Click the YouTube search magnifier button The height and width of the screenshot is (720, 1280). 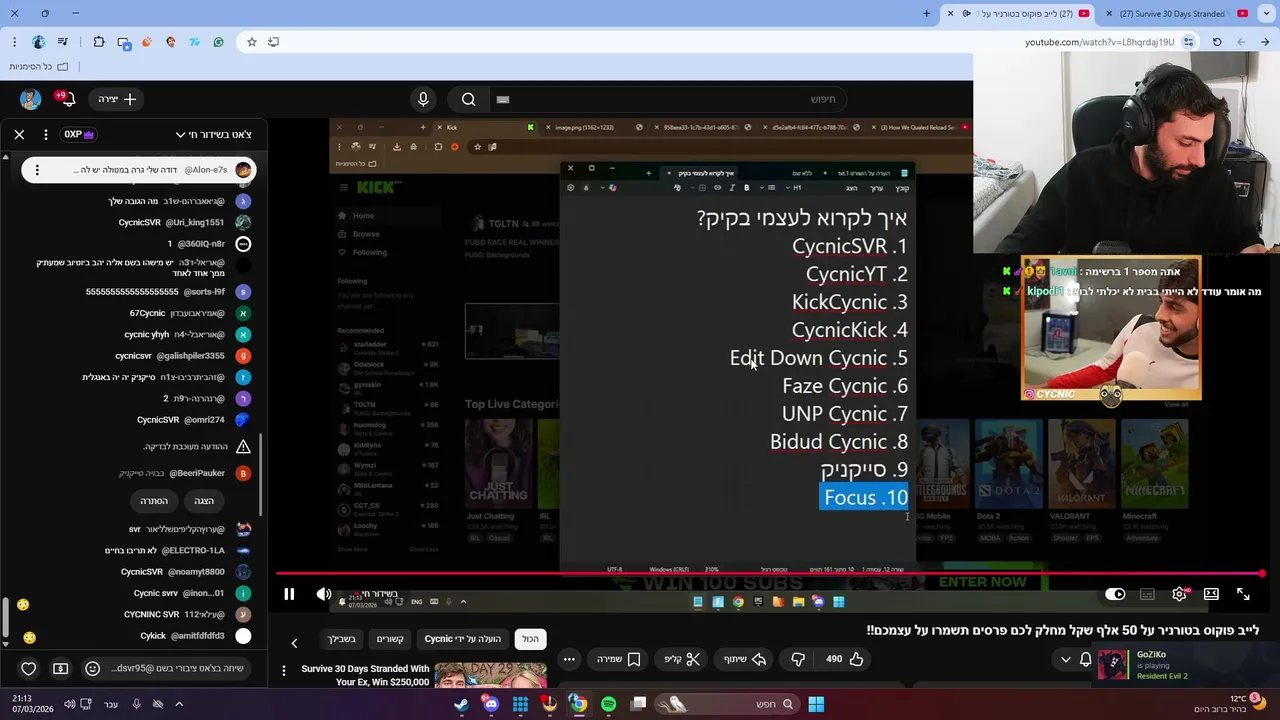[x=468, y=99]
